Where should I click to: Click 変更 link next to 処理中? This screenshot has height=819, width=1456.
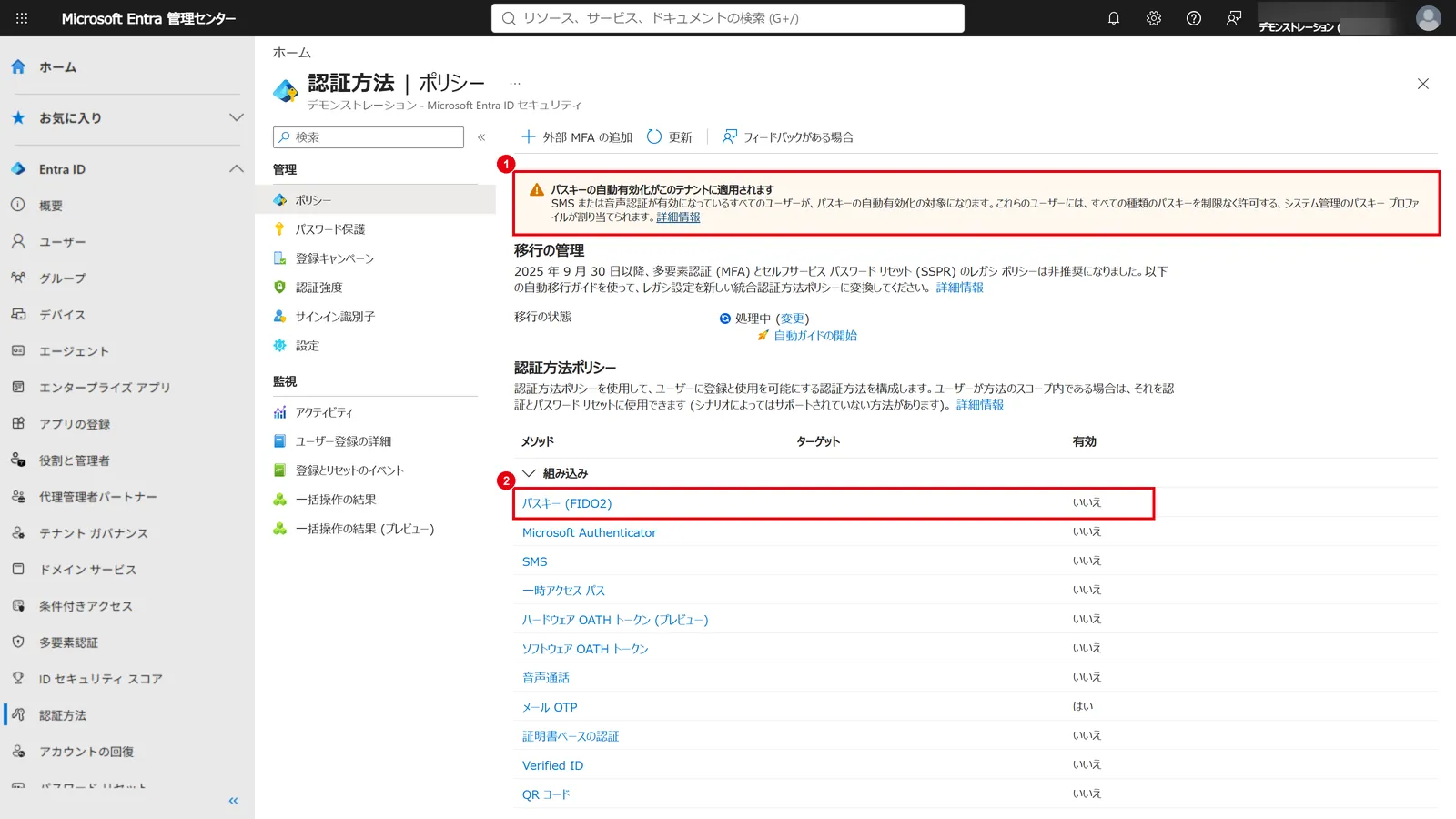[793, 318]
